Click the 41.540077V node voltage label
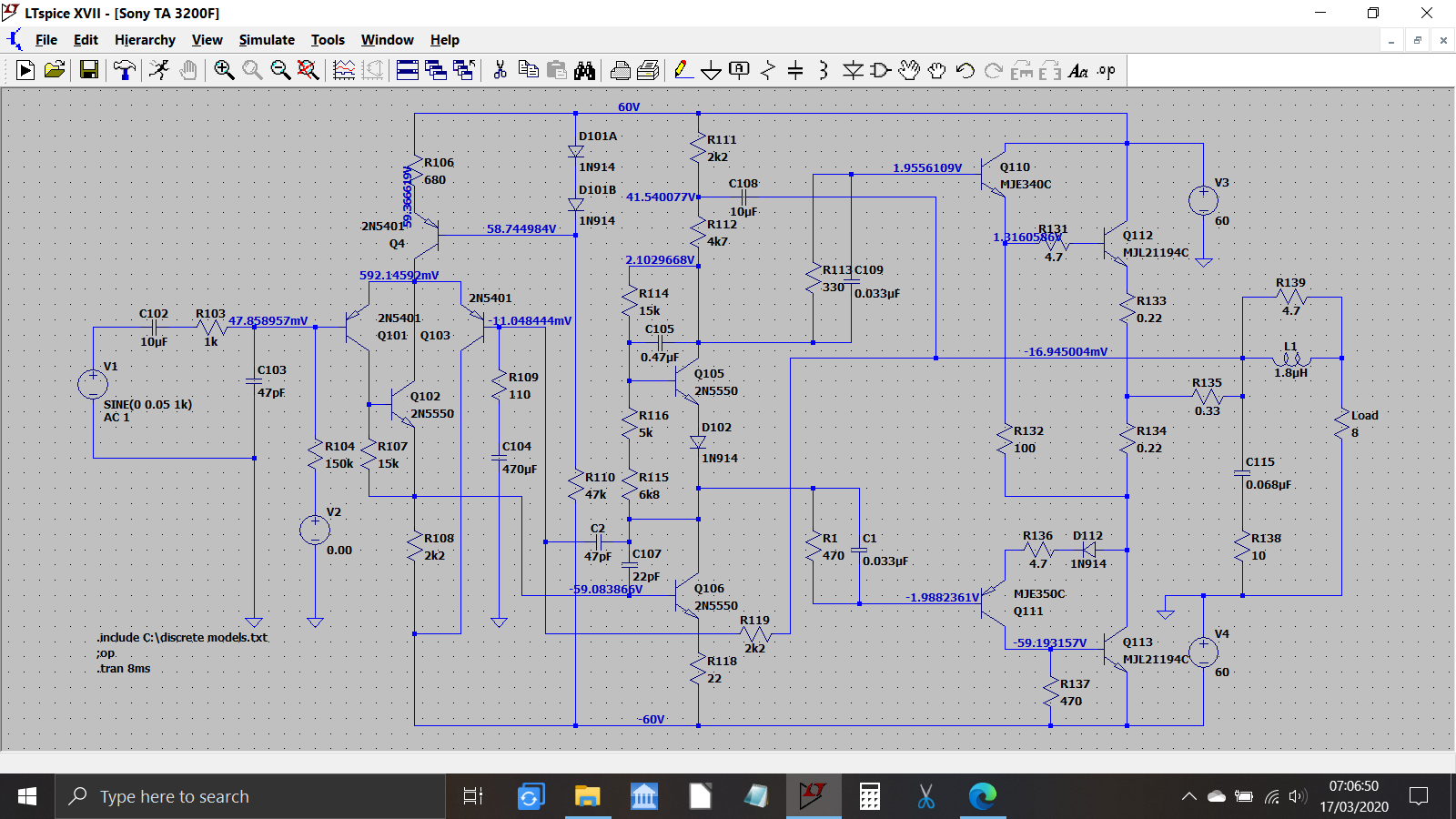This screenshot has height=819, width=1456. (x=662, y=197)
